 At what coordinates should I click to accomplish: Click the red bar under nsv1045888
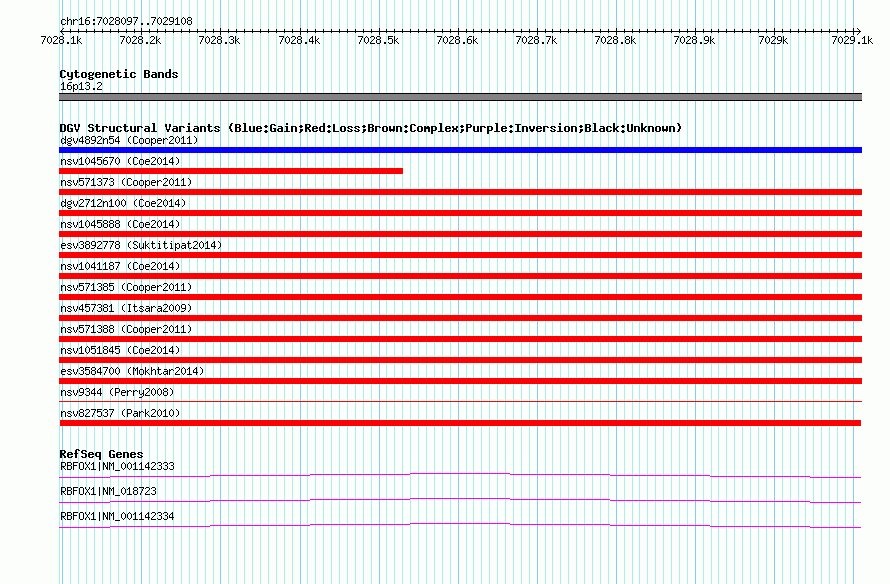[460, 234]
